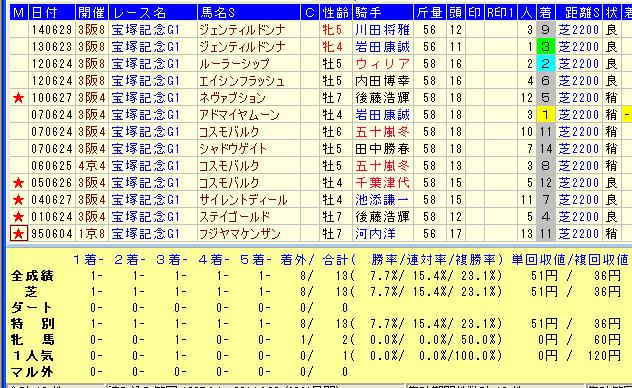Click the green 3rd-place cell for 130623
Image resolution: width=632 pixels, height=388 pixels.
click(x=546, y=47)
